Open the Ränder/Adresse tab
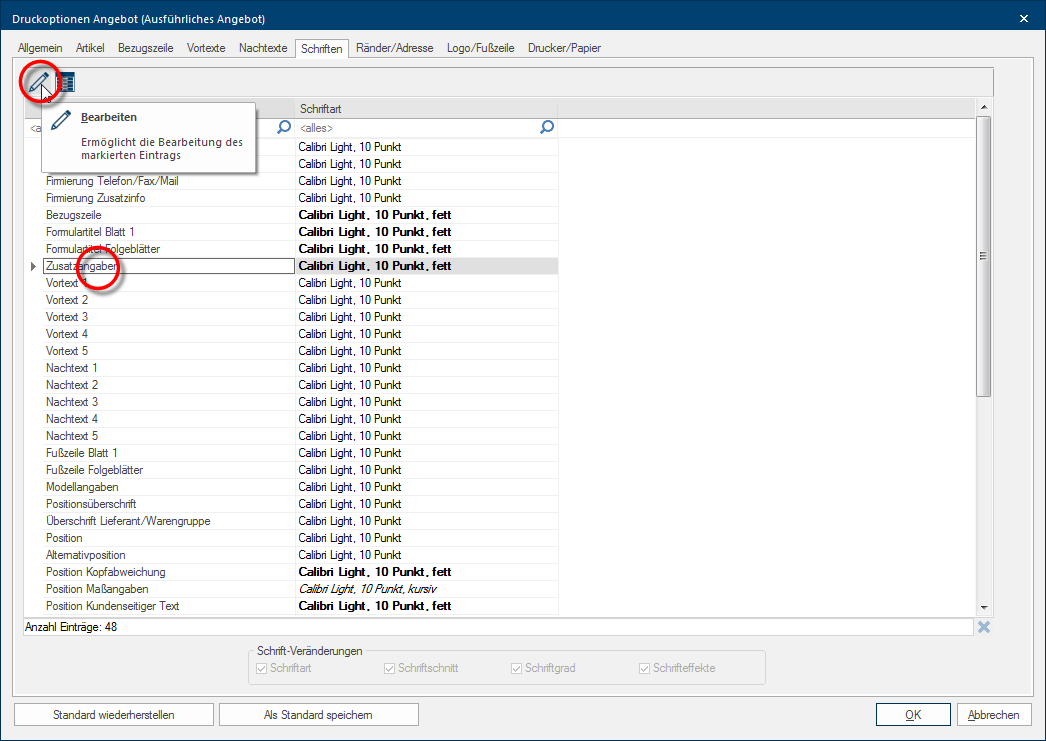This screenshot has width=1046, height=741. [395, 48]
